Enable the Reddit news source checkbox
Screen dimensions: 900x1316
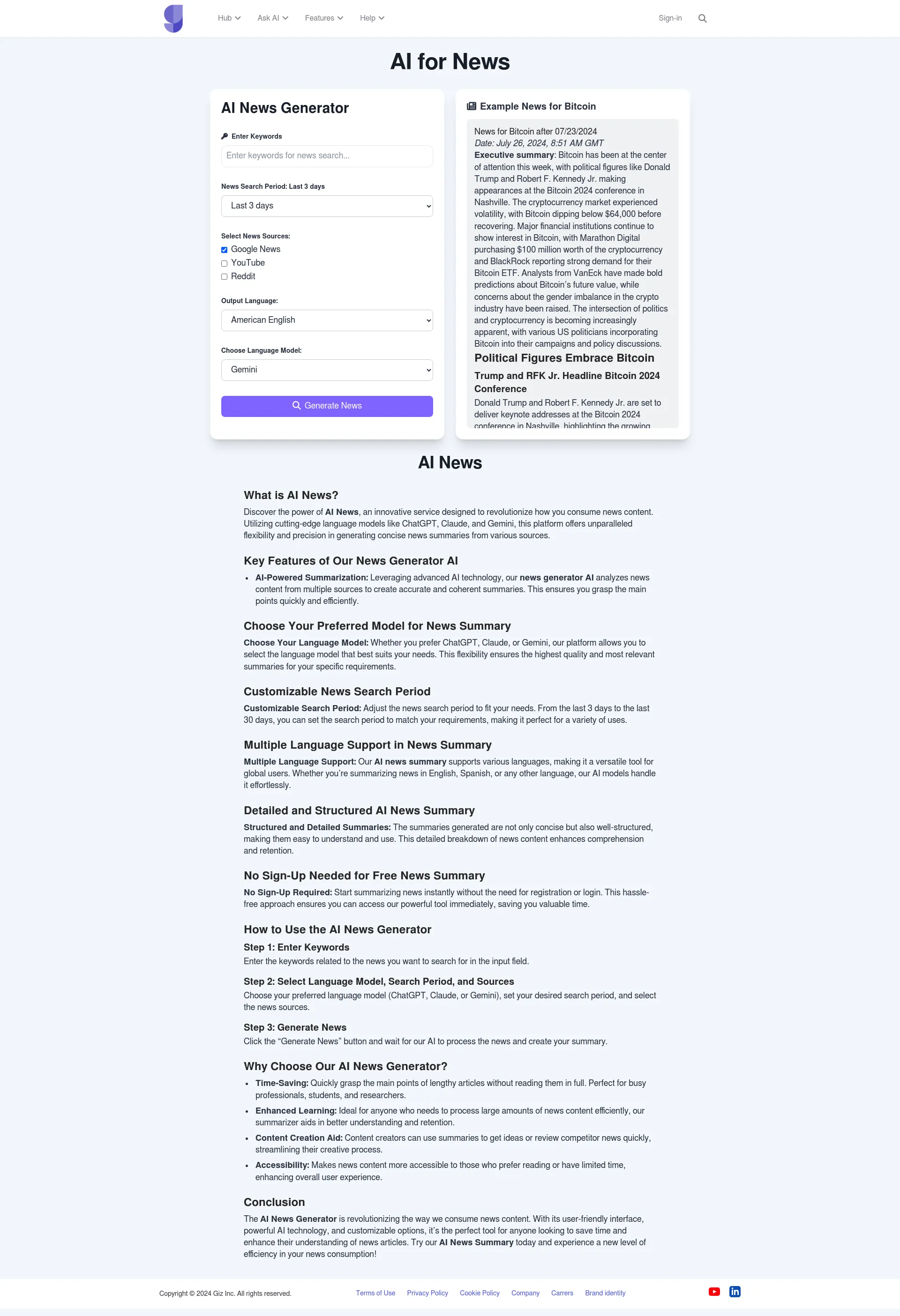tap(225, 276)
